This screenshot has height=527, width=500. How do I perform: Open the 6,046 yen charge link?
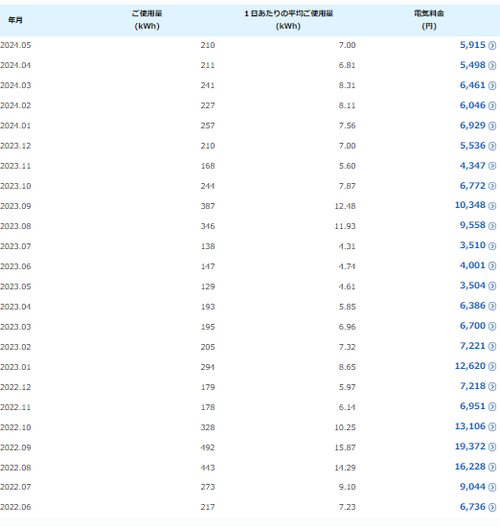click(x=472, y=106)
